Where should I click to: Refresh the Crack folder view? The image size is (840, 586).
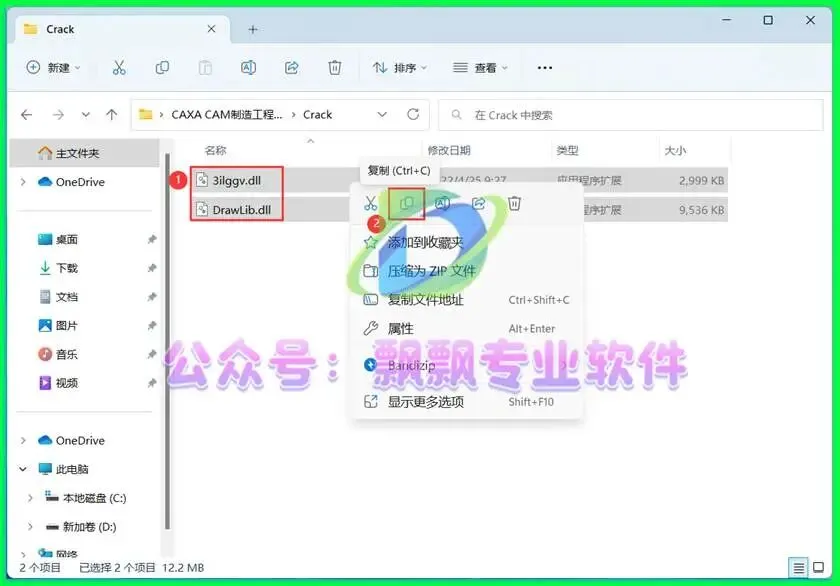413,114
